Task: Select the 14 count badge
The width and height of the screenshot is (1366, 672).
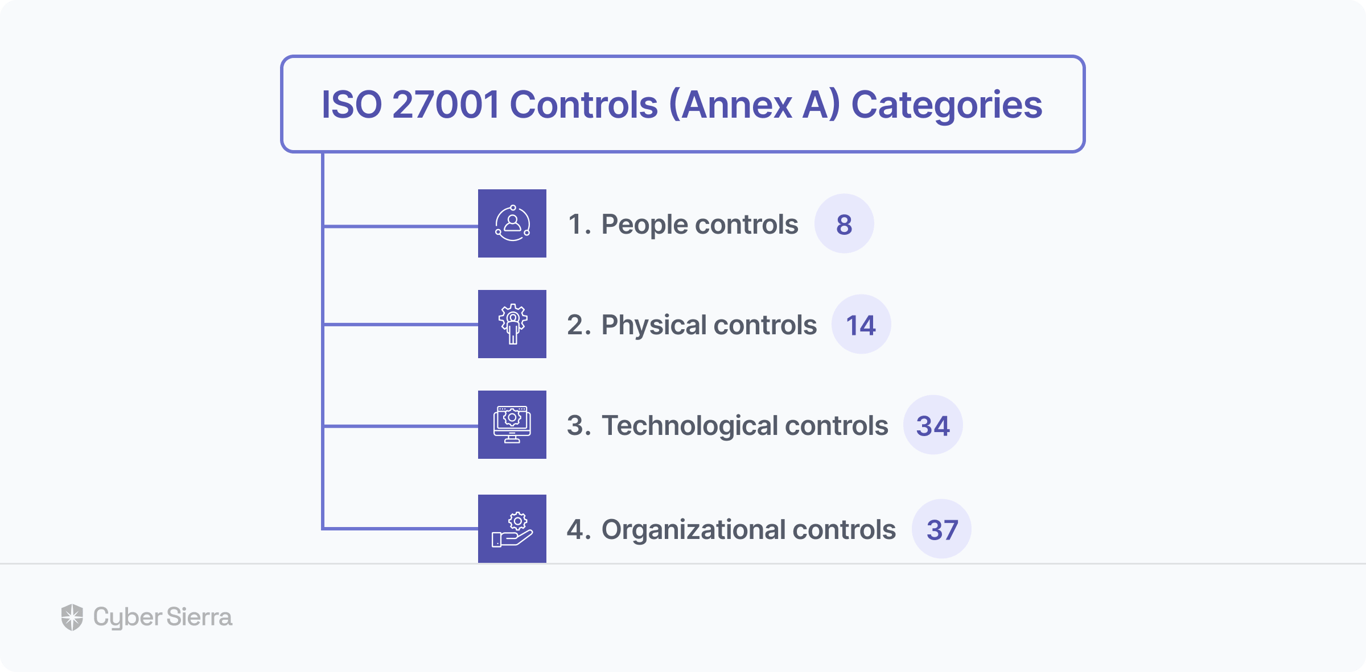Action: [861, 325]
